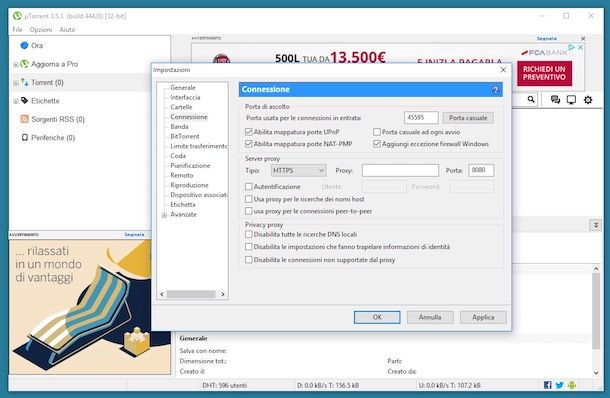Open the Twitter icon in status bar
The height and width of the screenshot is (398, 610).
(x=559, y=385)
